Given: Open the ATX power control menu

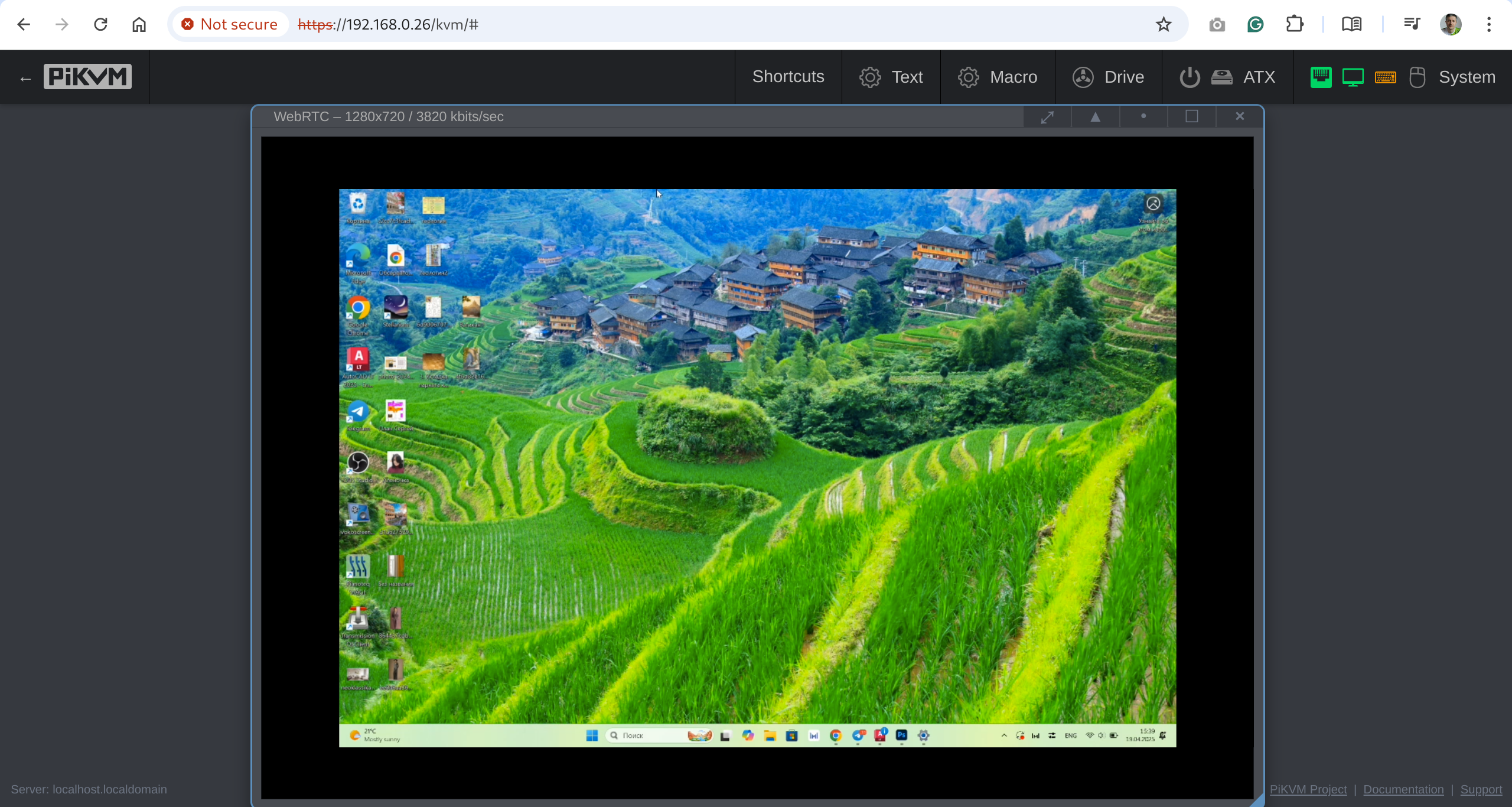Looking at the screenshot, I should 1227,77.
